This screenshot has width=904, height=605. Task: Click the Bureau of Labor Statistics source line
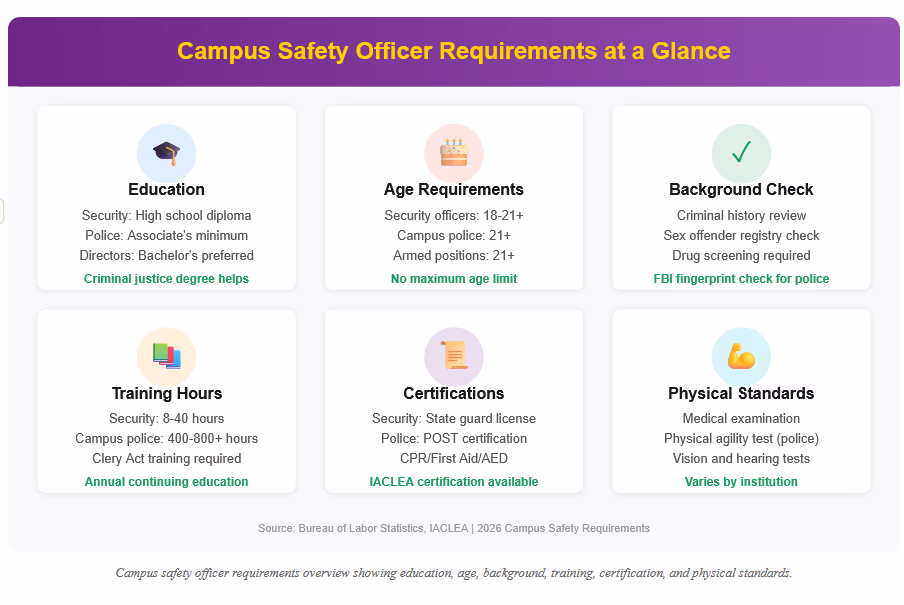point(453,528)
